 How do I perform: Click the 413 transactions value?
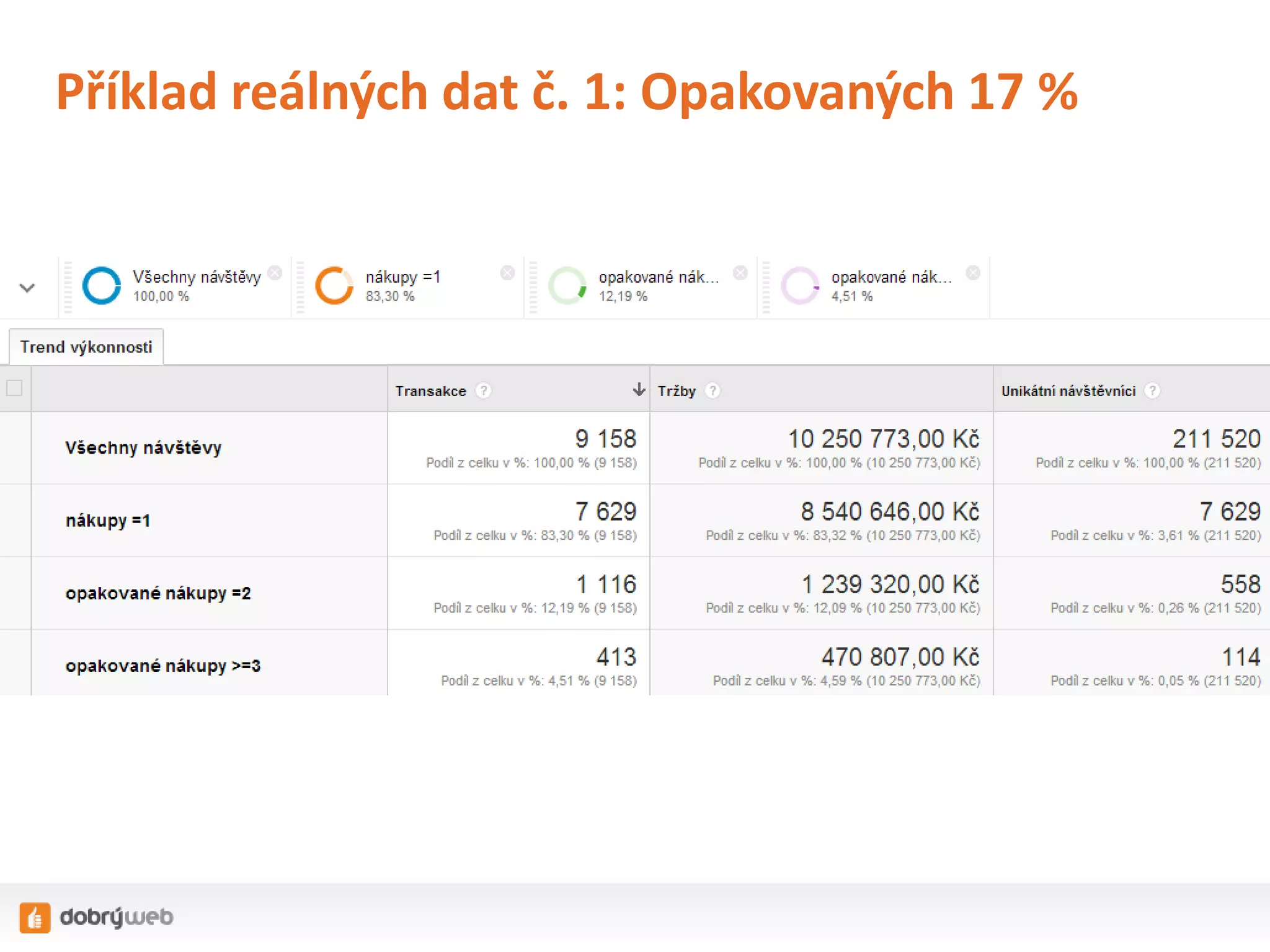click(616, 656)
